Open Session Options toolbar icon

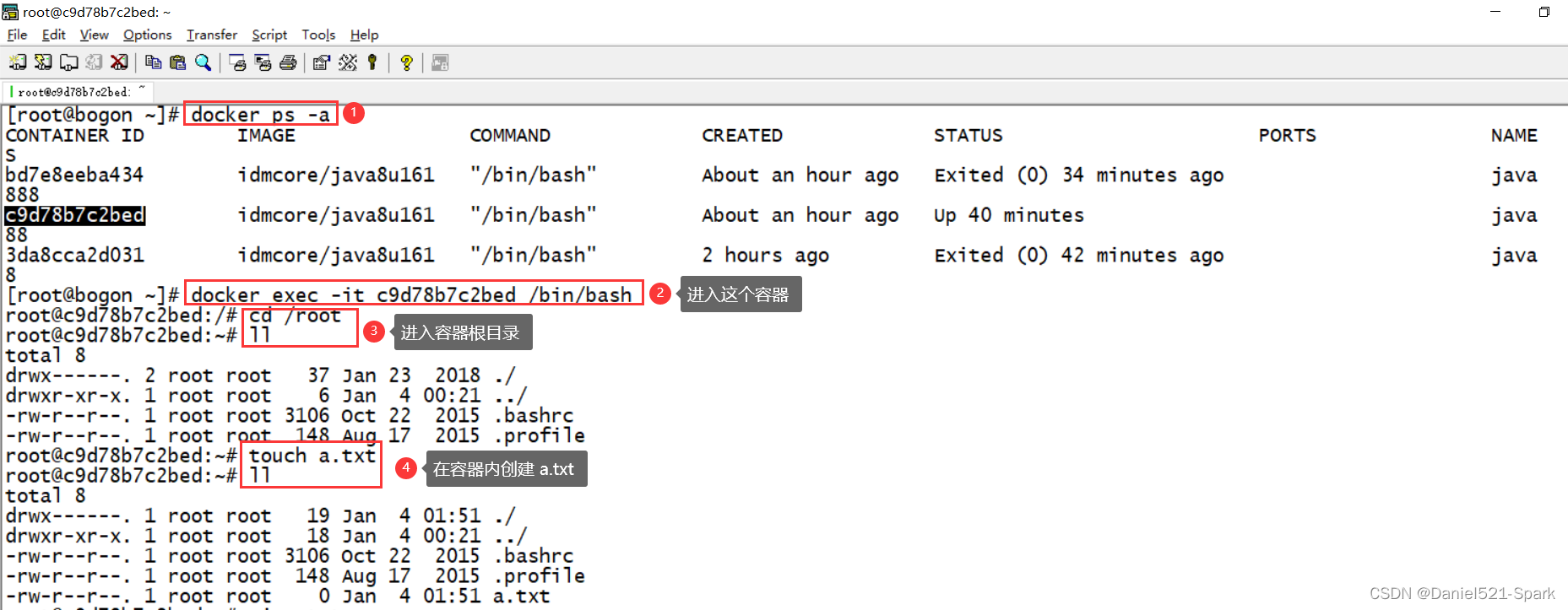click(322, 62)
